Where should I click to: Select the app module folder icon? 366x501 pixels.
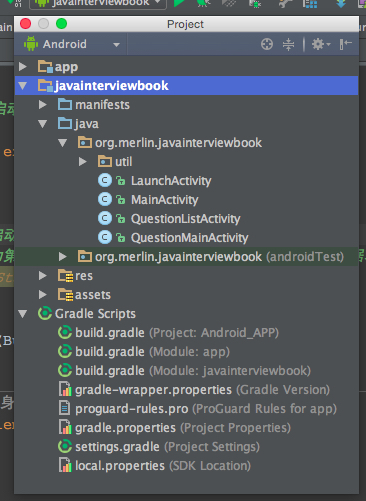click(x=45, y=67)
